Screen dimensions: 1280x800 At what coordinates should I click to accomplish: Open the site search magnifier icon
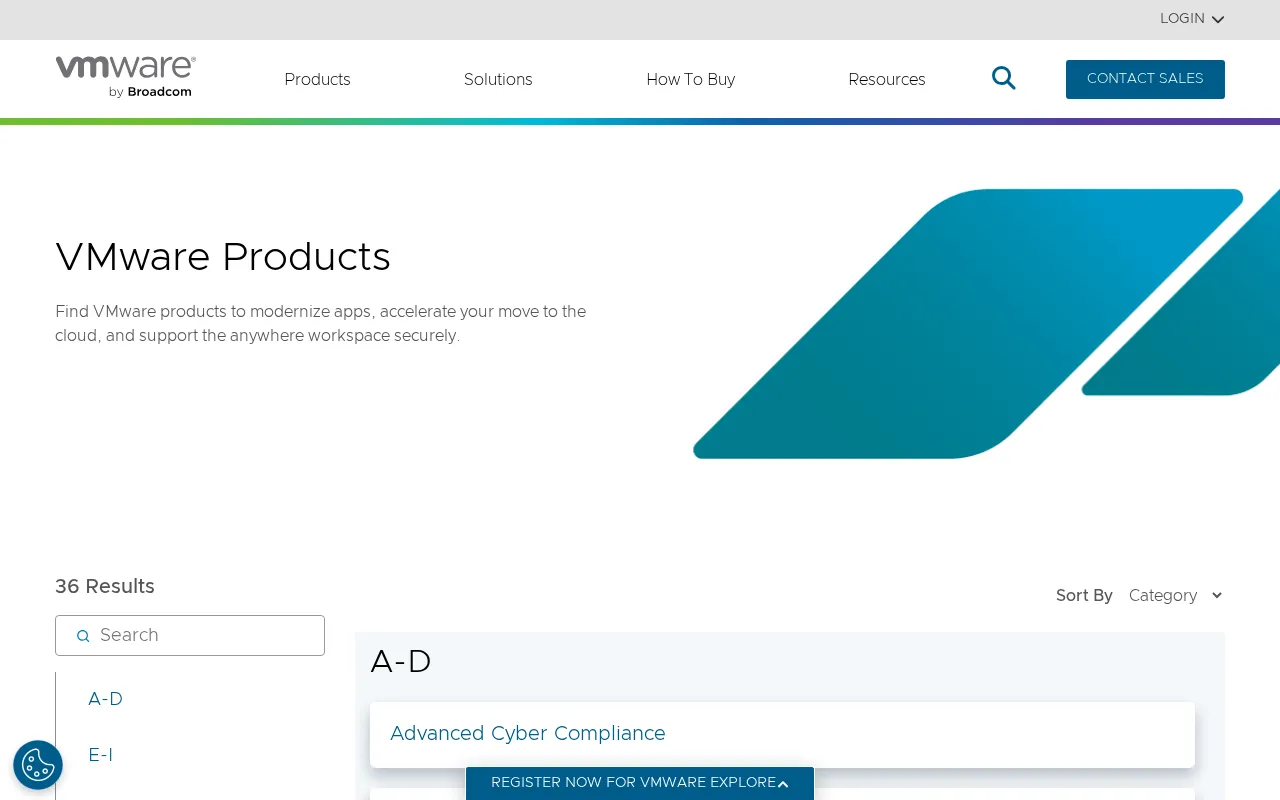click(x=1003, y=78)
